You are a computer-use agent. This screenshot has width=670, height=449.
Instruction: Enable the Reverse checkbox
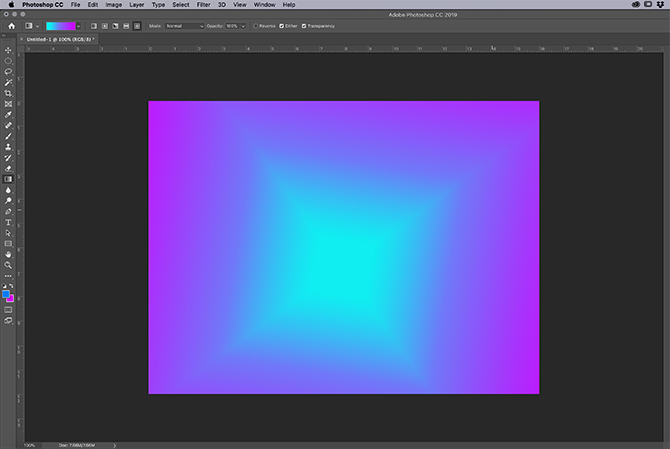[255, 25]
